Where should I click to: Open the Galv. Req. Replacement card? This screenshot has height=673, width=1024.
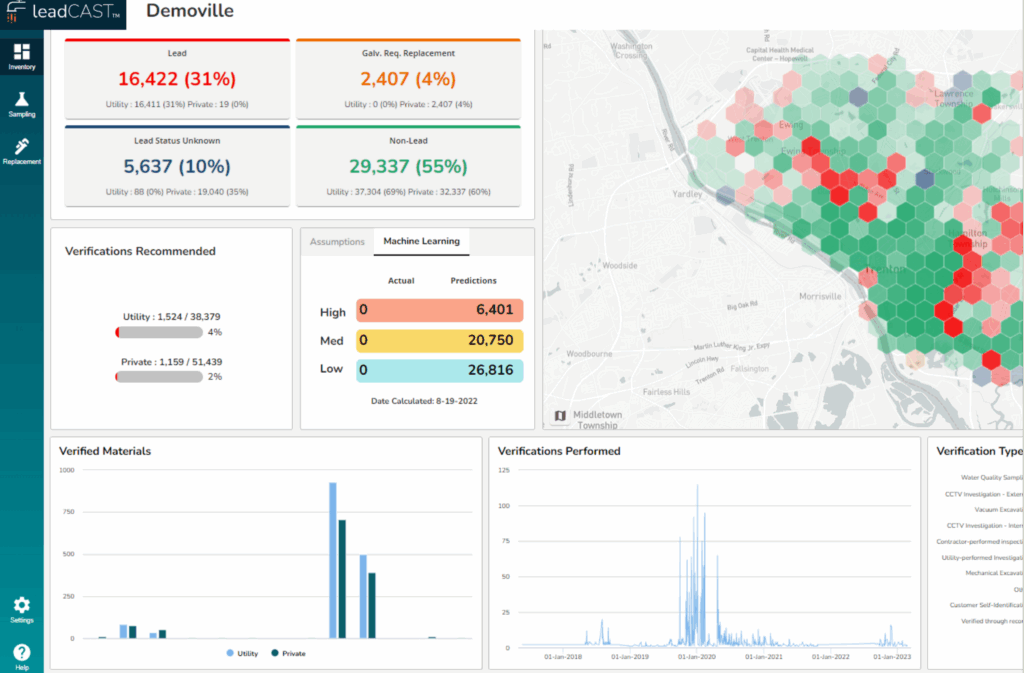point(408,79)
